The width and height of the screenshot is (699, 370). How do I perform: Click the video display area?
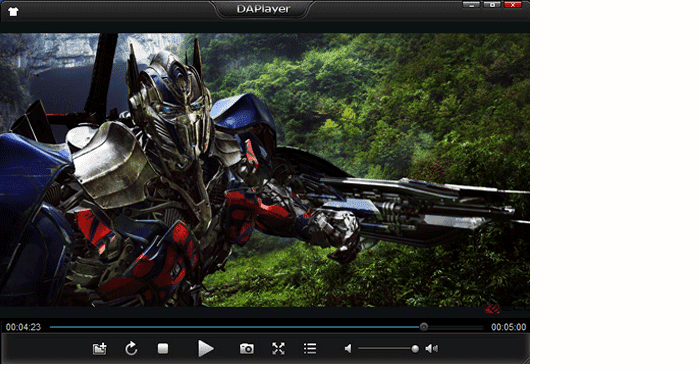265,170
